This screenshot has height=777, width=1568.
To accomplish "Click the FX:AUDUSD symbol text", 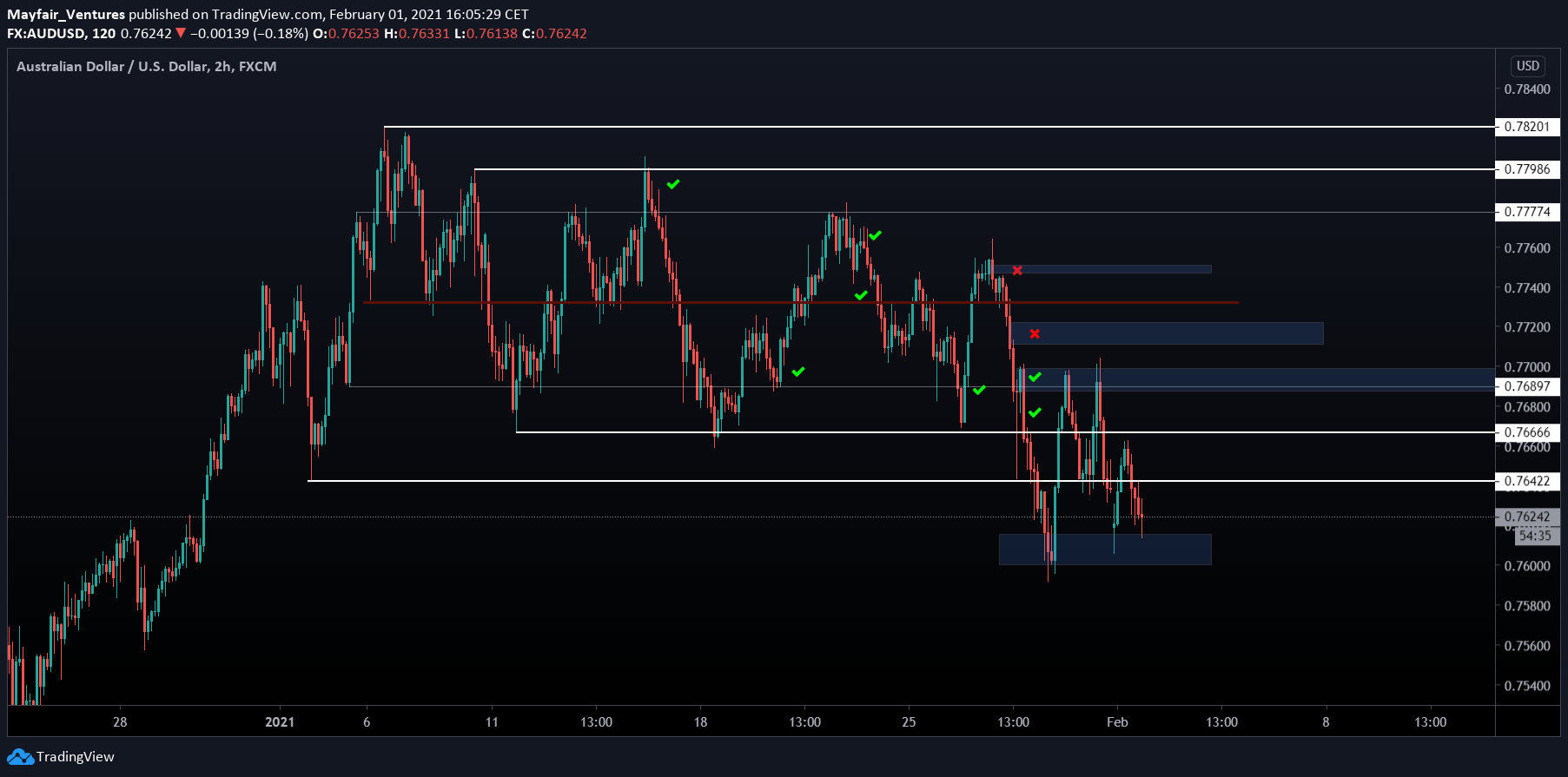I will tap(46, 34).
